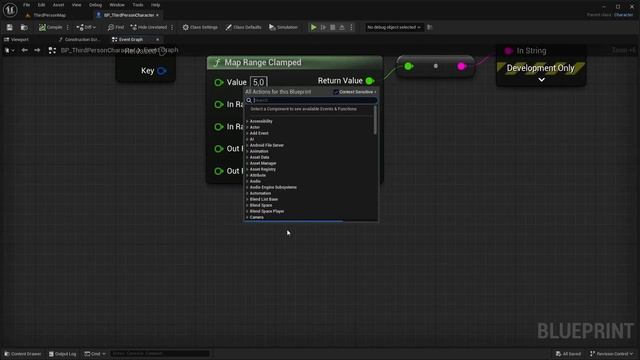Image resolution: width=640 pixels, height=360 pixels.
Task: Click the In String input pin
Action: (508, 51)
